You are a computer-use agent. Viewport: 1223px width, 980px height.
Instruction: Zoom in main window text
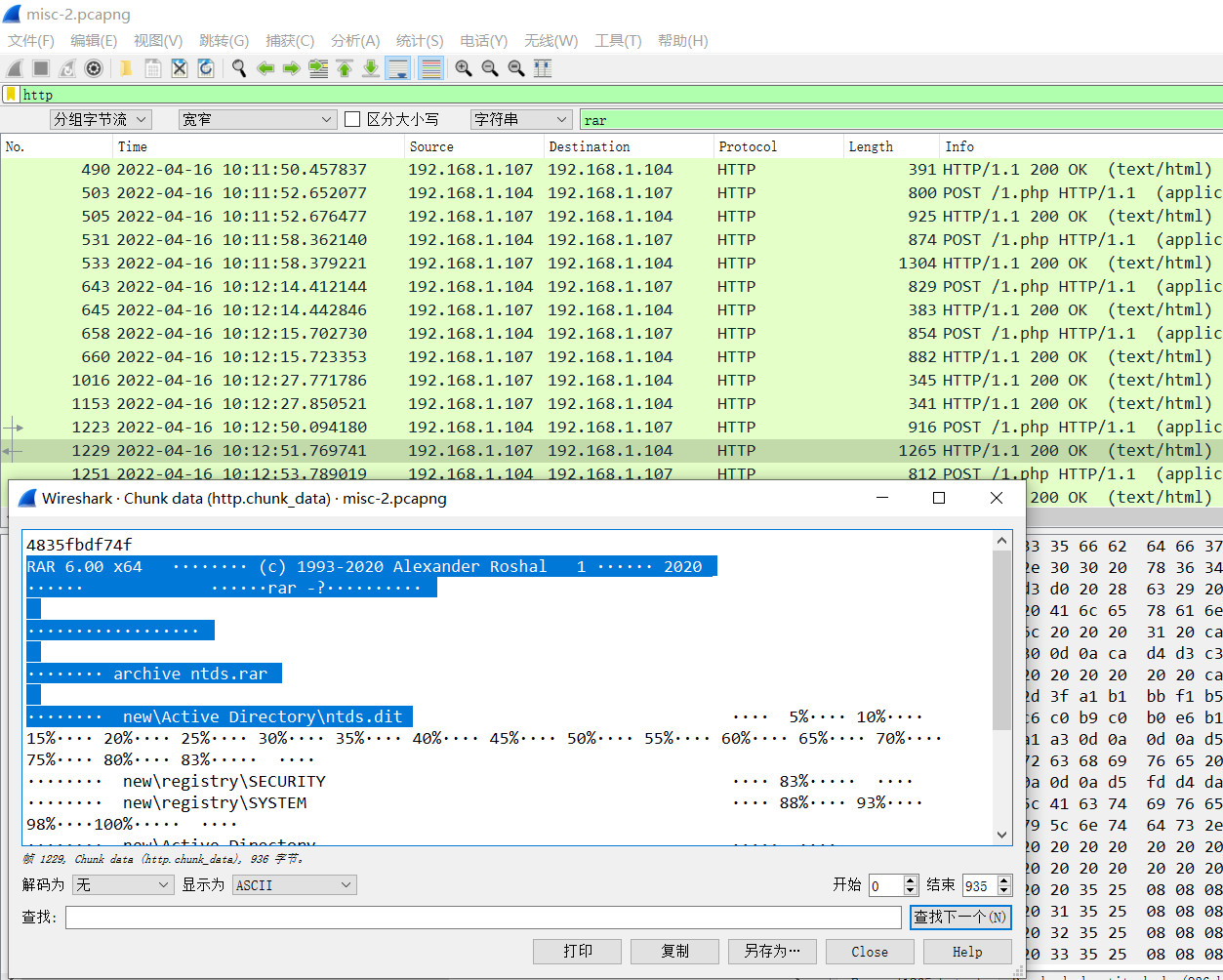coord(464,68)
